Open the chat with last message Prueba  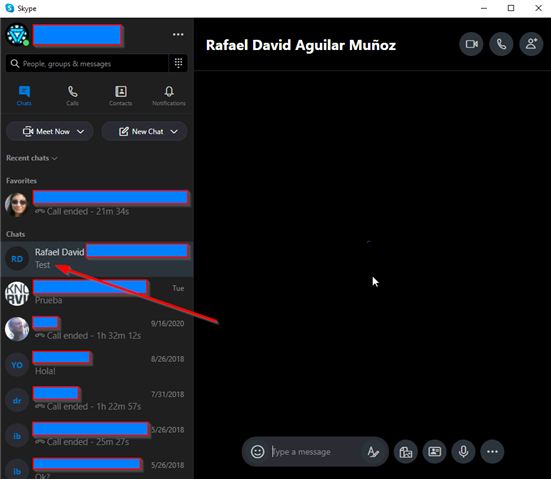pyautogui.click(x=97, y=294)
